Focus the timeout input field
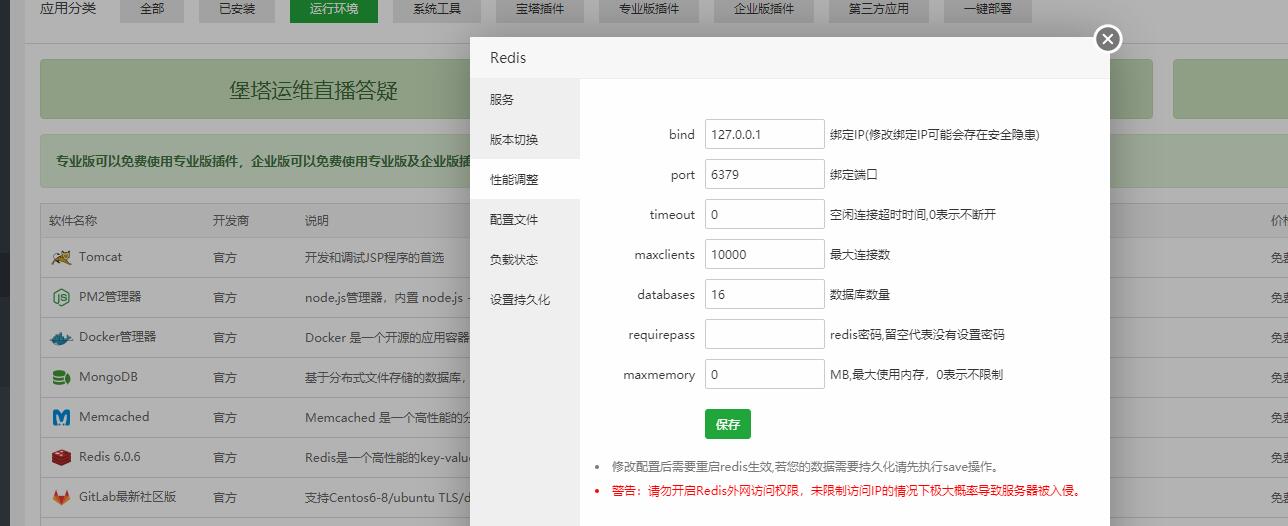This screenshot has height=526, width=1288. pos(765,214)
